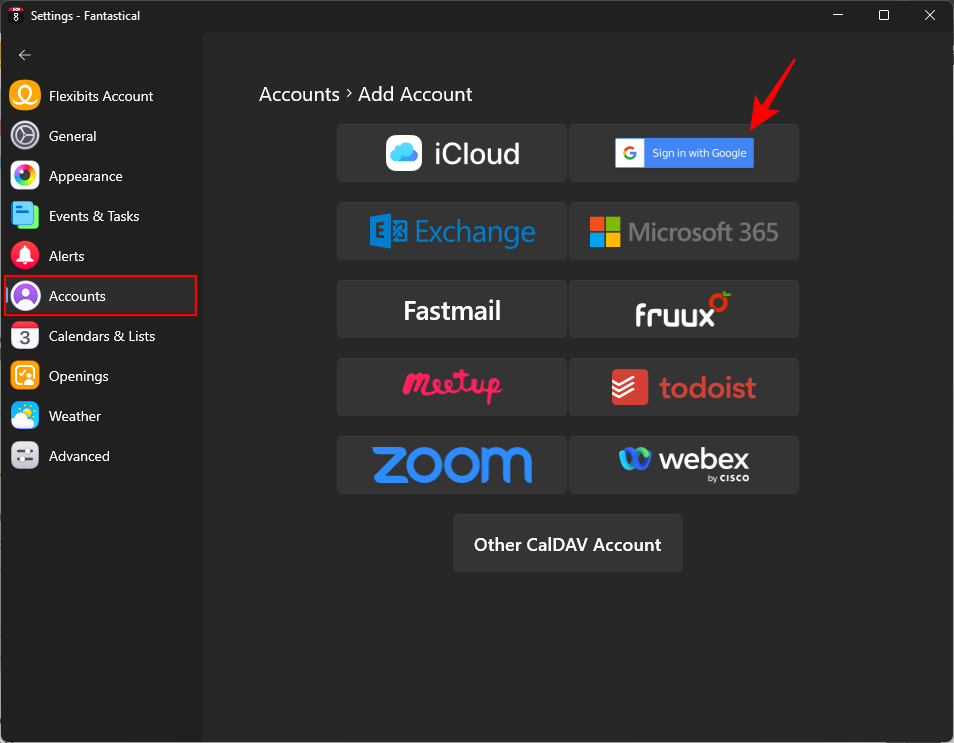
Task: Open General settings gear icon
Action: pyautogui.click(x=25, y=136)
